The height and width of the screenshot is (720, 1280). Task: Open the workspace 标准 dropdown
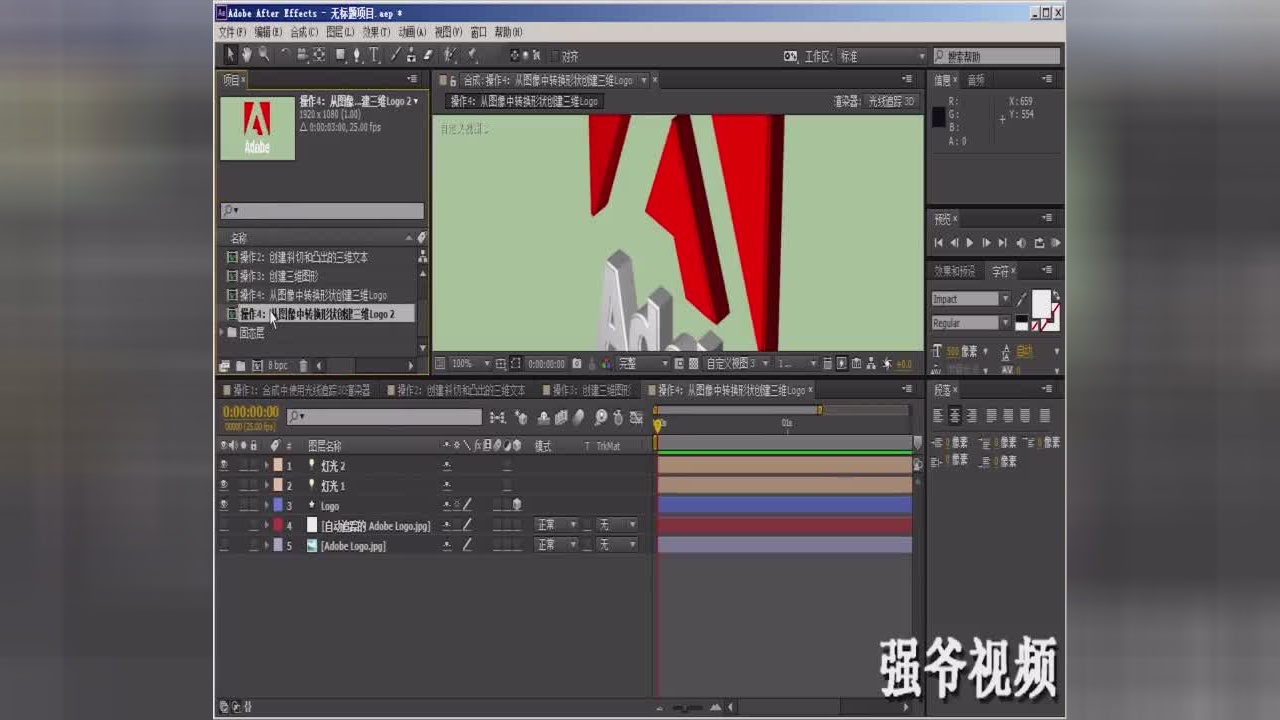click(x=881, y=56)
